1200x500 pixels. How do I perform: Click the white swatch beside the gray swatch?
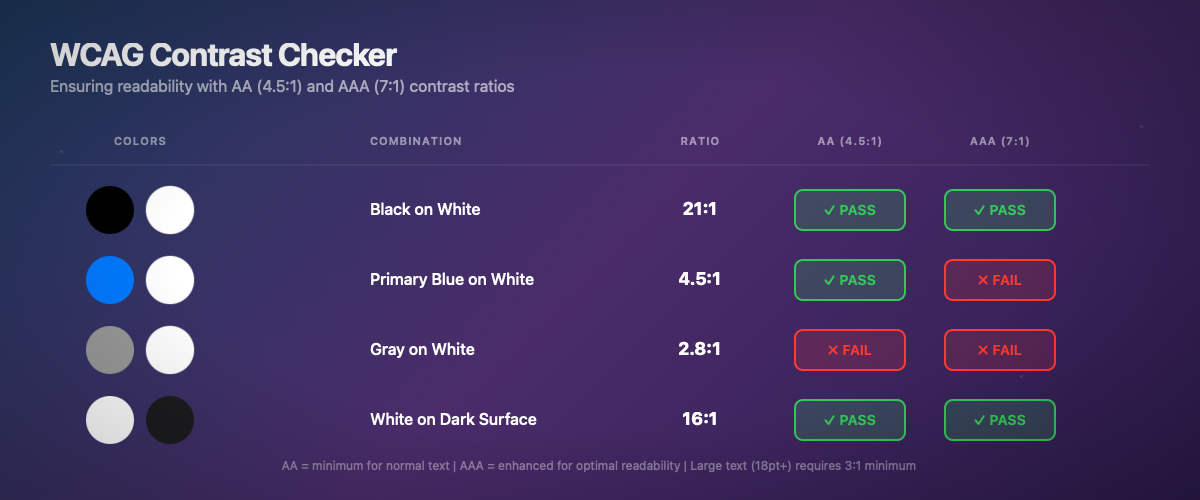tap(170, 350)
